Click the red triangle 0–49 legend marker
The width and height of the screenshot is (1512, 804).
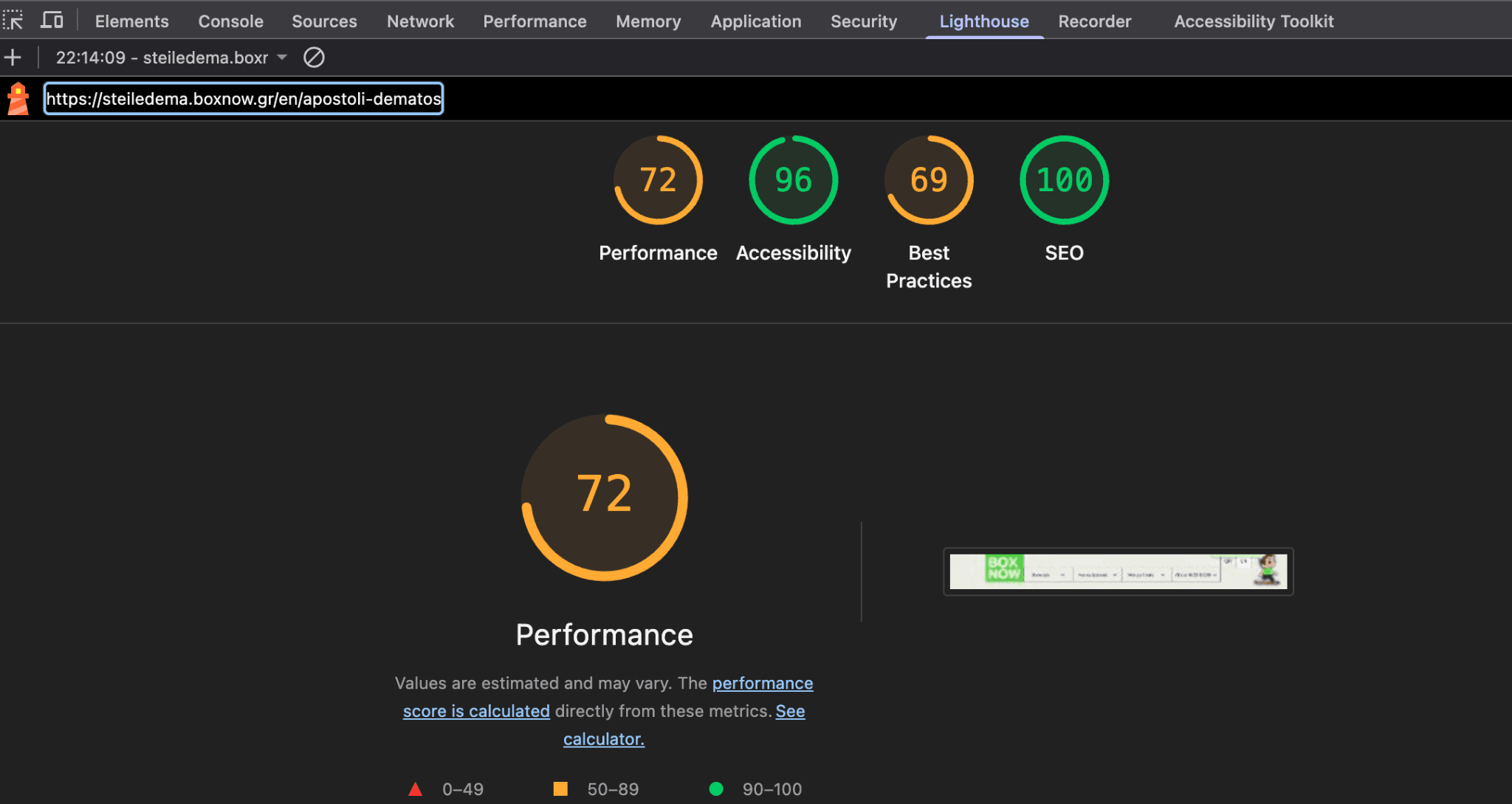(x=416, y=789)
